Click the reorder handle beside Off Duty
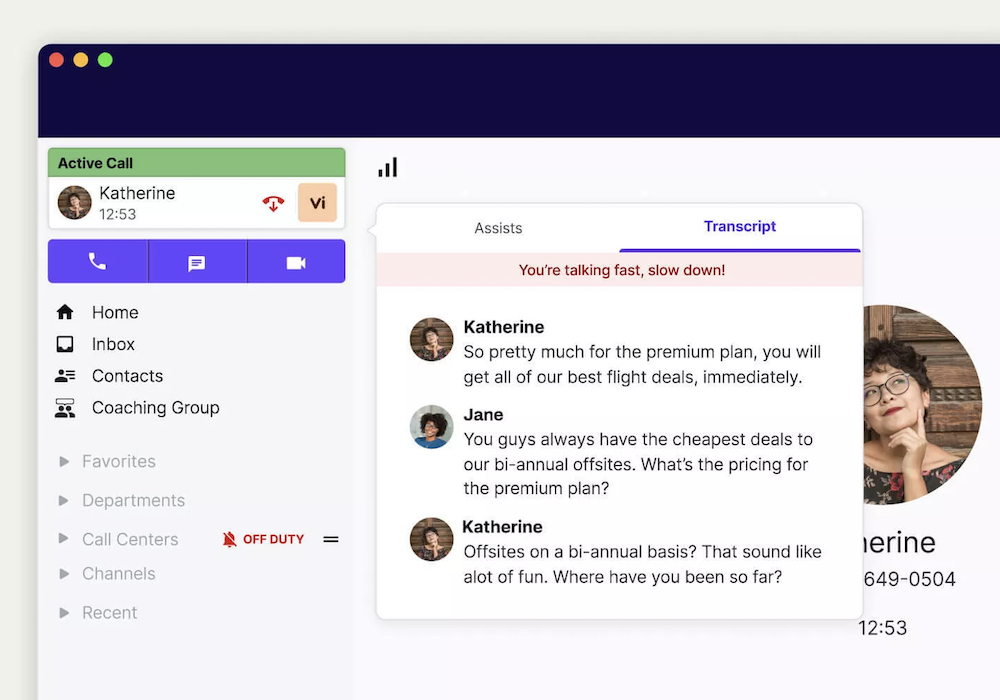 coord(330,539)
